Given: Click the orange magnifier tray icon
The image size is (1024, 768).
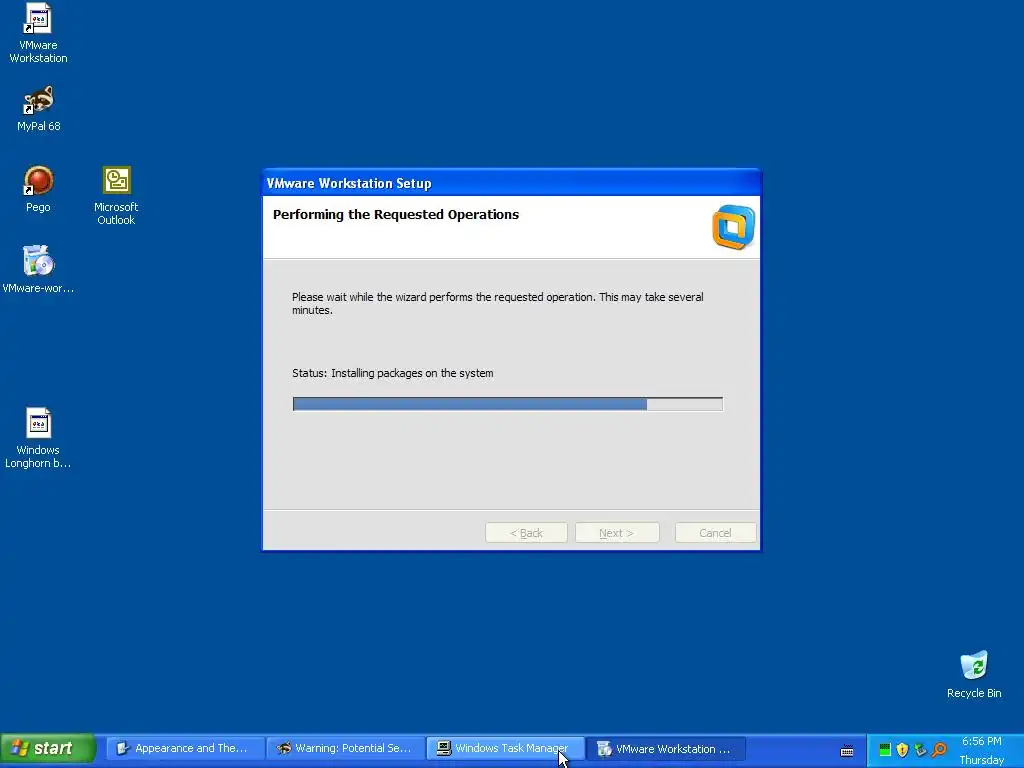Looking at the screenshot, I should 939,750.
